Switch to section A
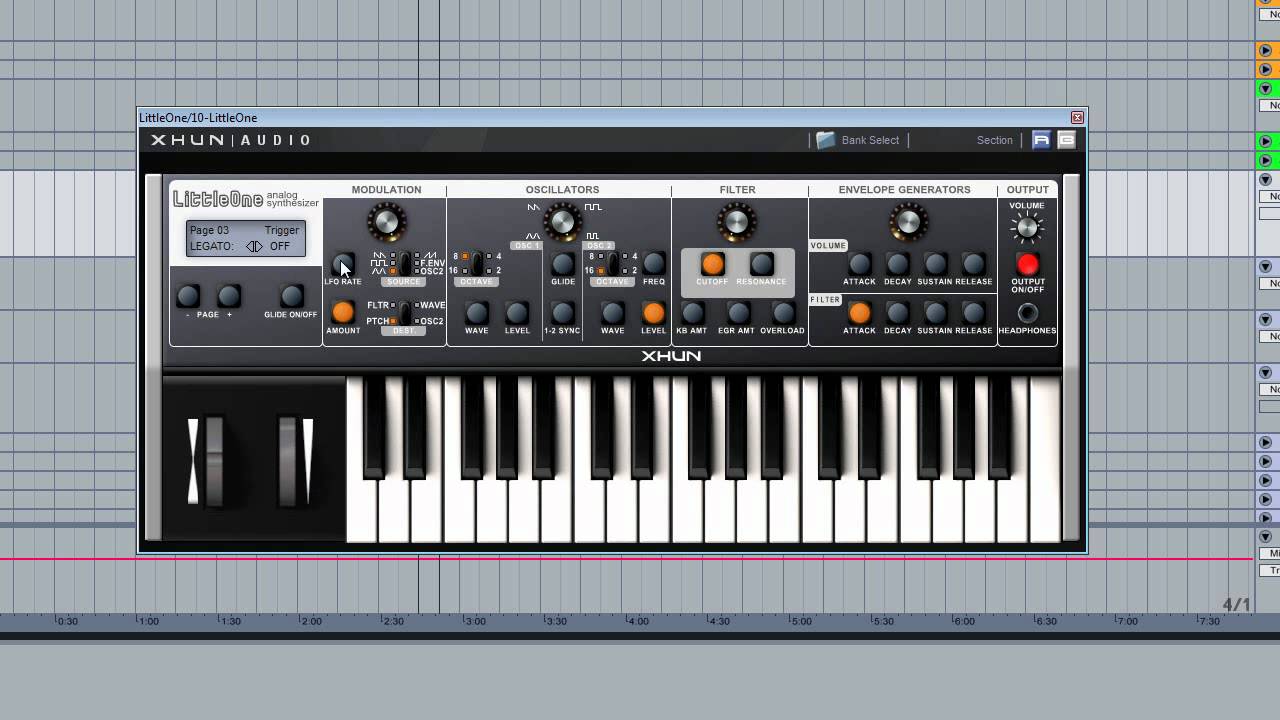This screenshot has height=720, width=1280. (1041, 140)
